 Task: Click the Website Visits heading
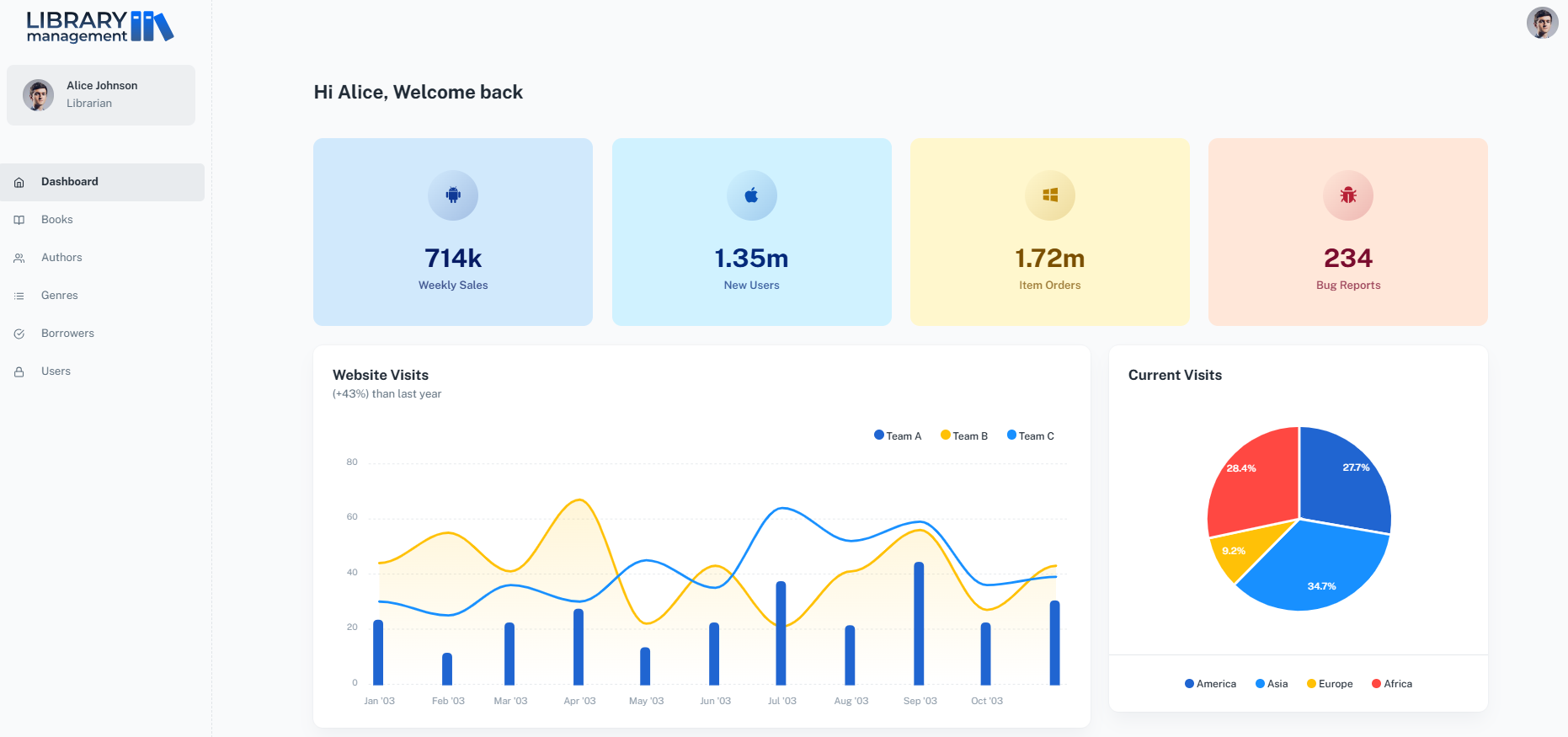[381, 375]
